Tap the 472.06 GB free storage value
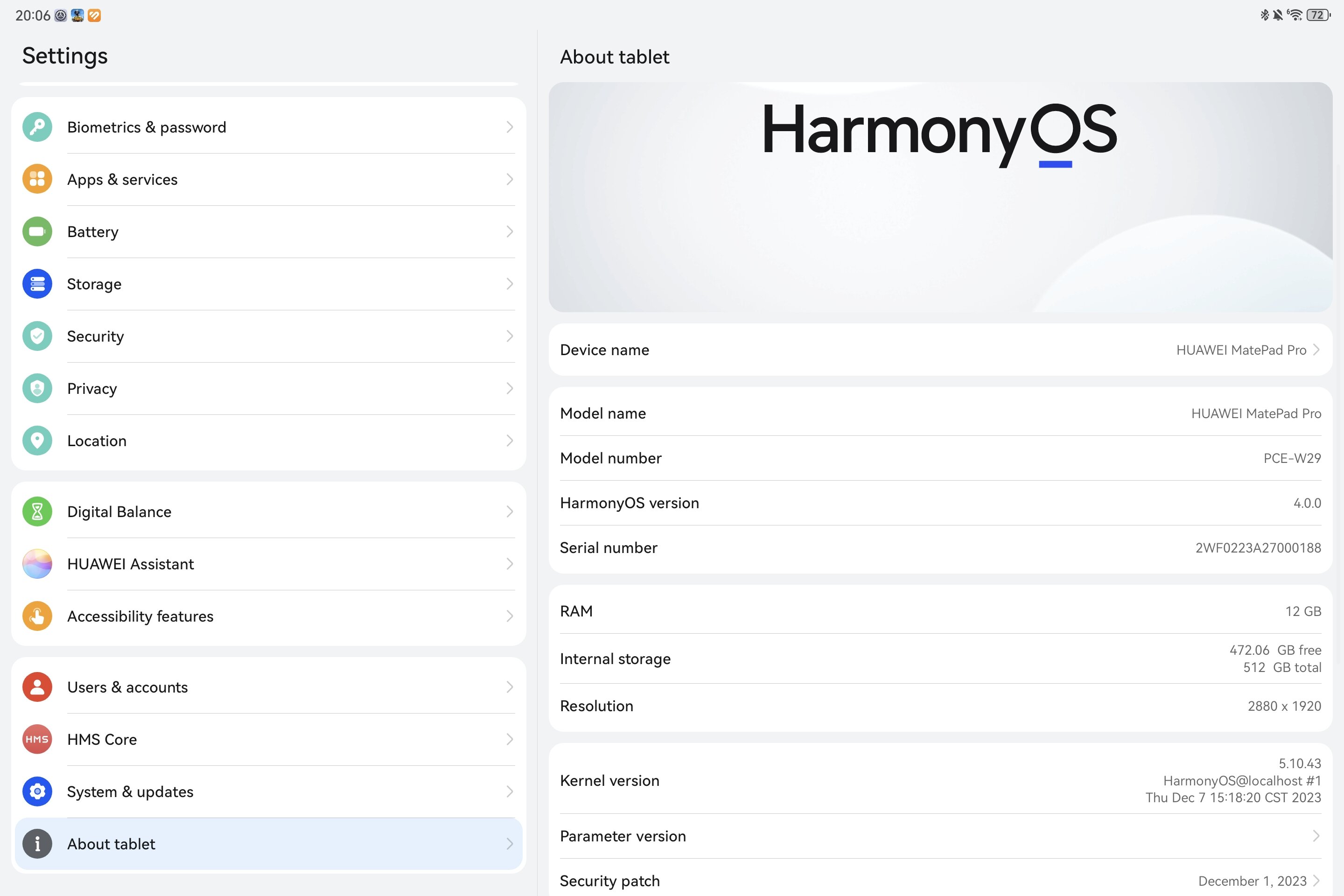 tap(1275, 650)
